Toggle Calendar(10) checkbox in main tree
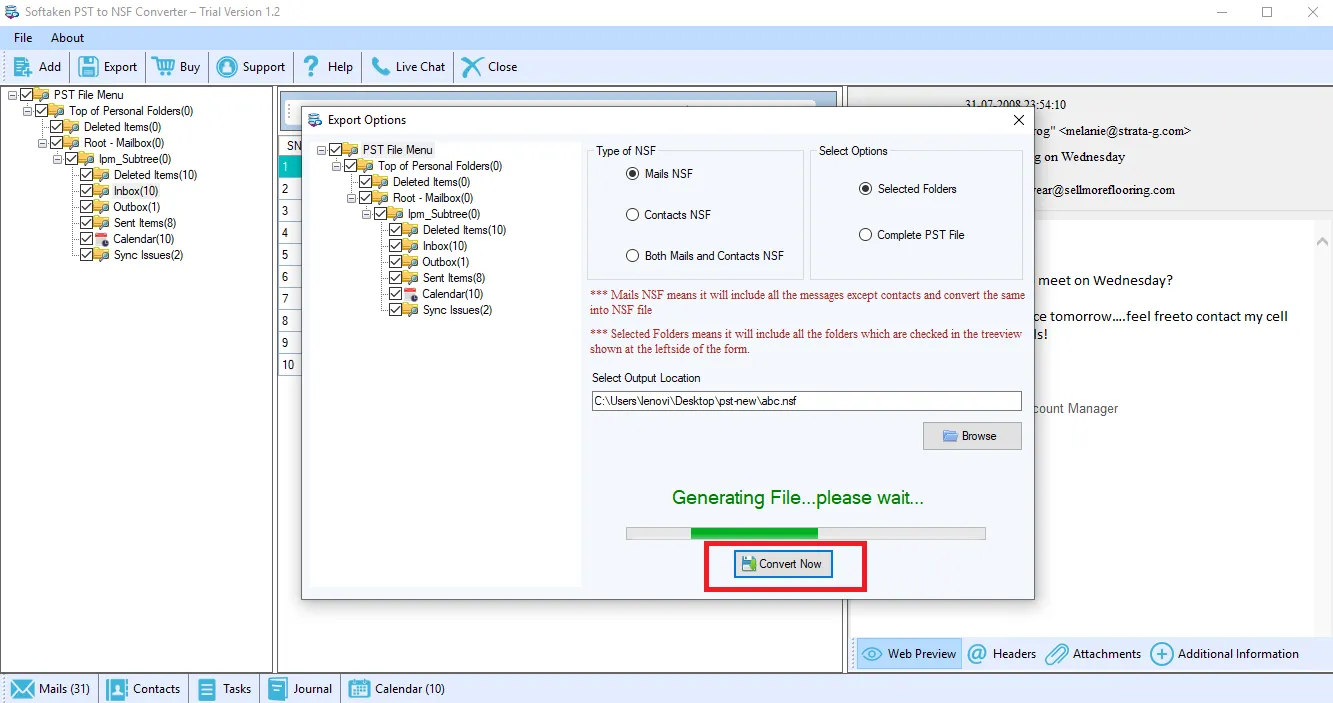This screenshot has height=703, width=1333. (x=86, y=239)
